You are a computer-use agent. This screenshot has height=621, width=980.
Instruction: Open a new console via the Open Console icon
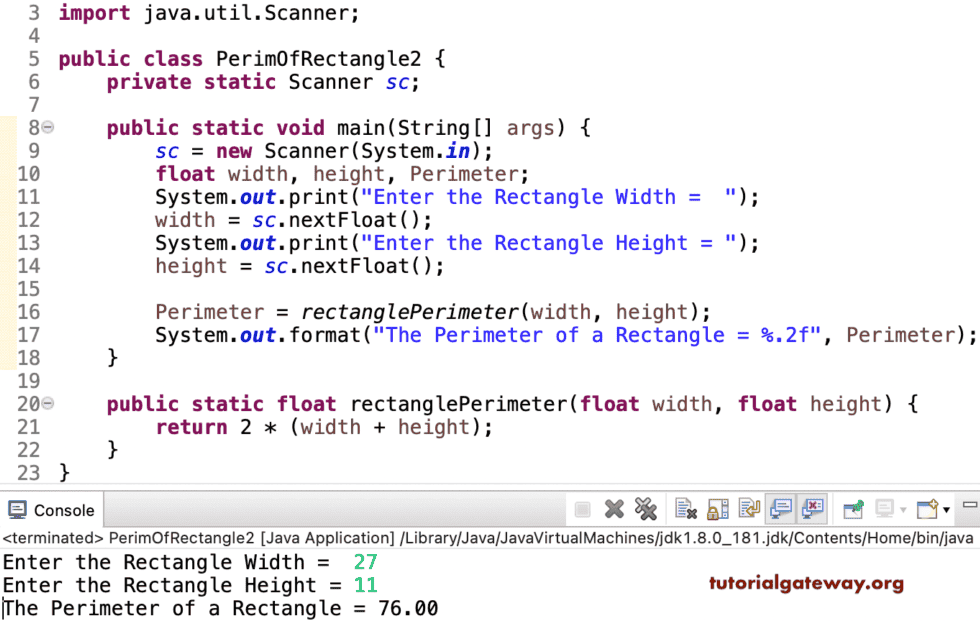point(930,508)
